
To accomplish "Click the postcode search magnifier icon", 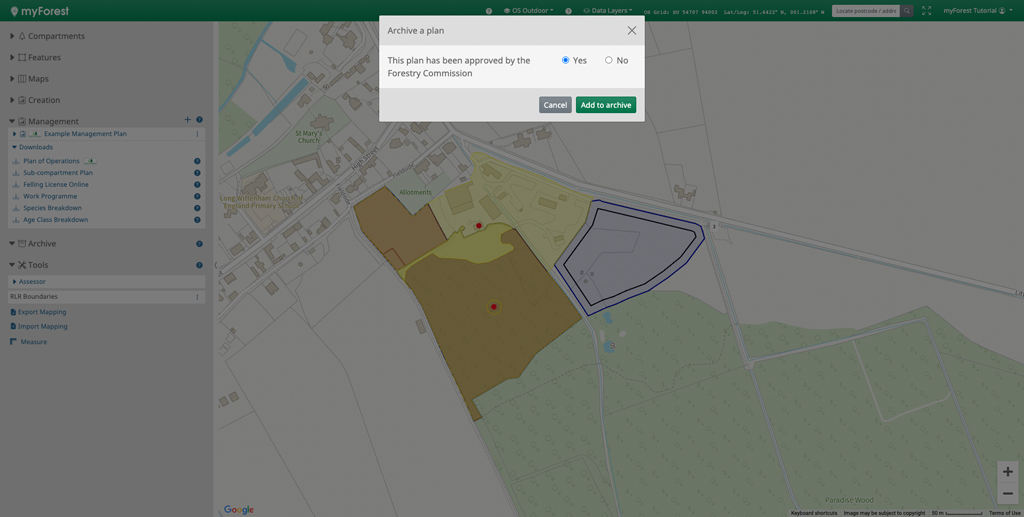I will pyautogui.click(x=907, y=11).
